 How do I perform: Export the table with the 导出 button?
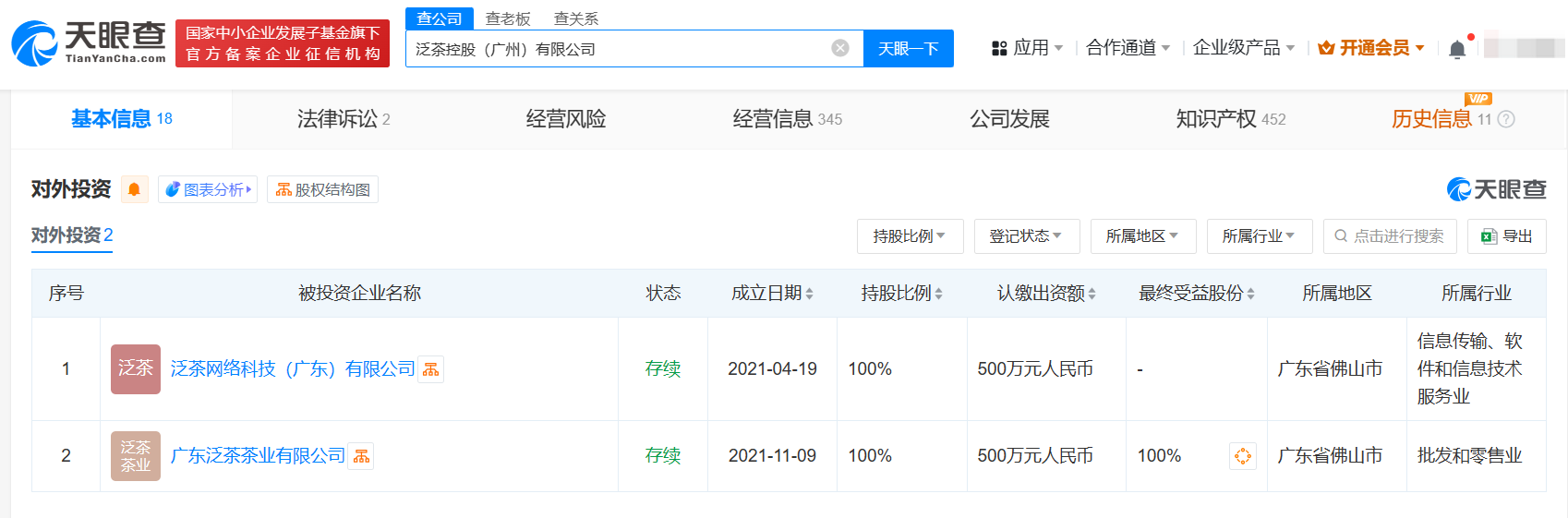coord(1506,236)
